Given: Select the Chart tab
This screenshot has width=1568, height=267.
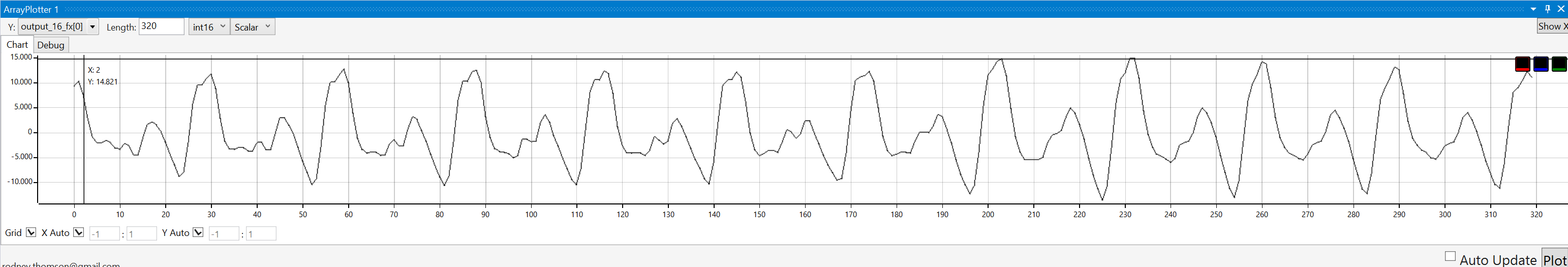Looking at the screenshot, I should pyautogui.click(x=17, y=45).
